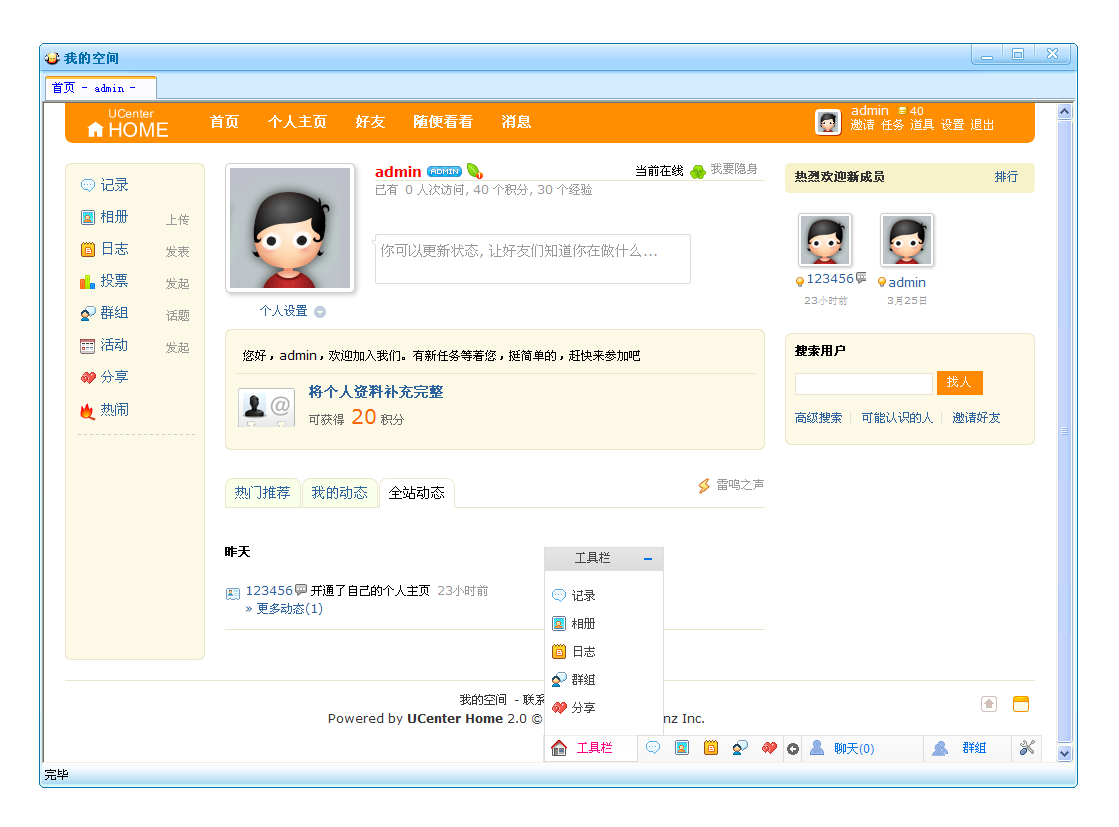
Task: Click the orange window icon near the footer
Action: [1021, 704]
